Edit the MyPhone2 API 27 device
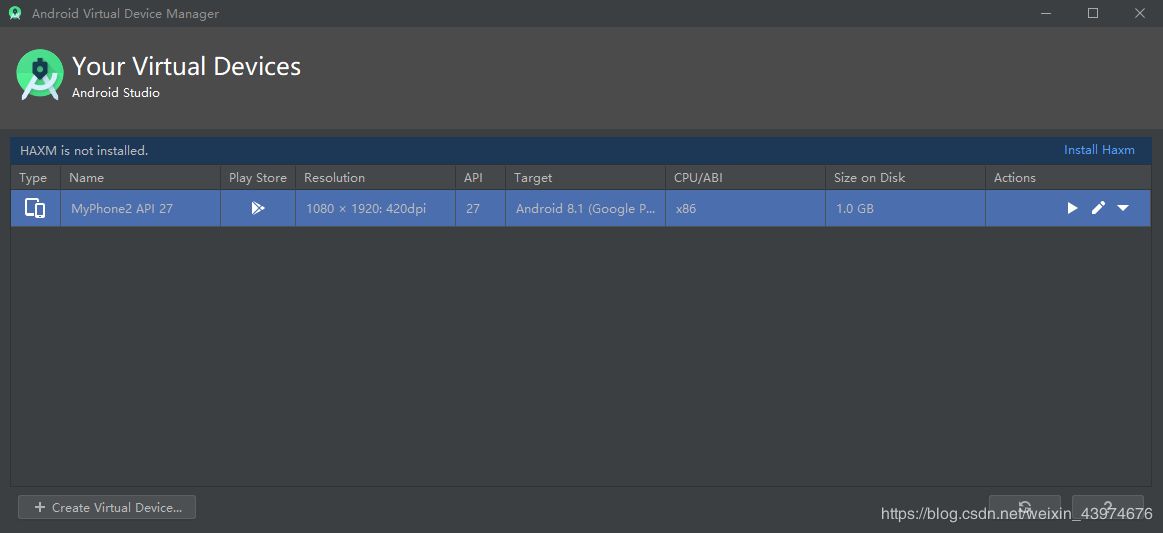This screenshot has height=533, width=1163. 1098,208
